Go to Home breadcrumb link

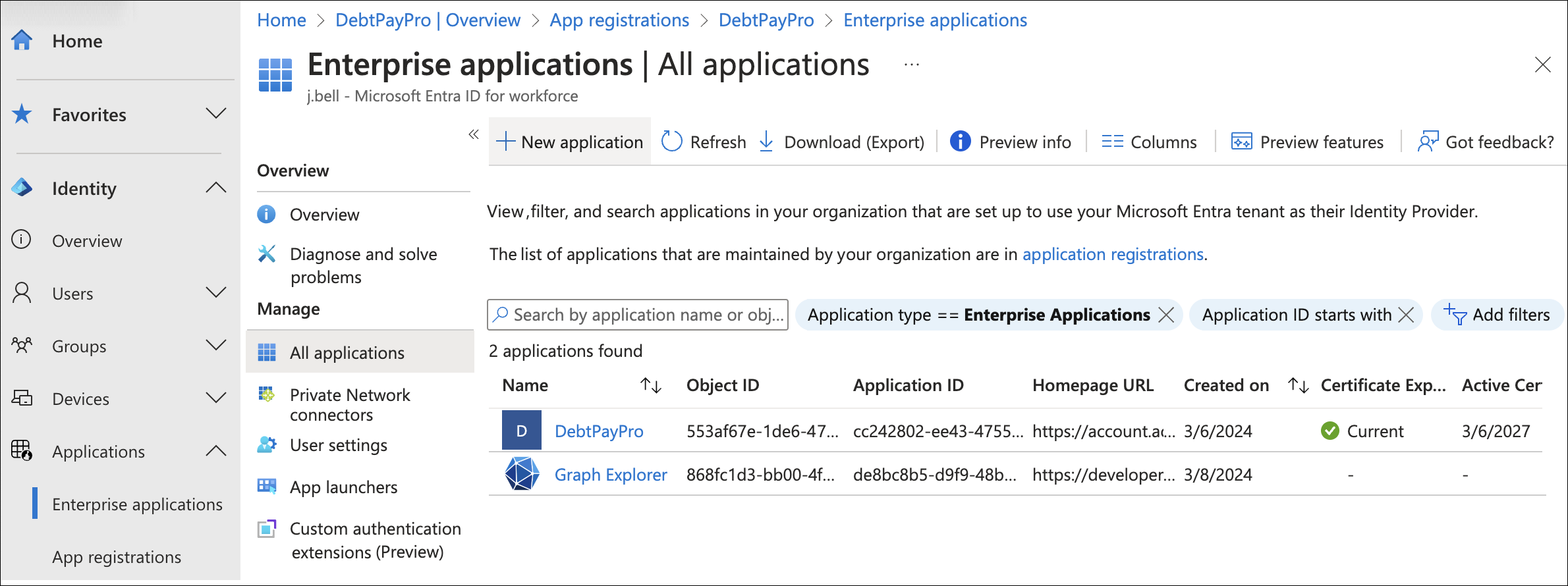[x=281, y=20]
